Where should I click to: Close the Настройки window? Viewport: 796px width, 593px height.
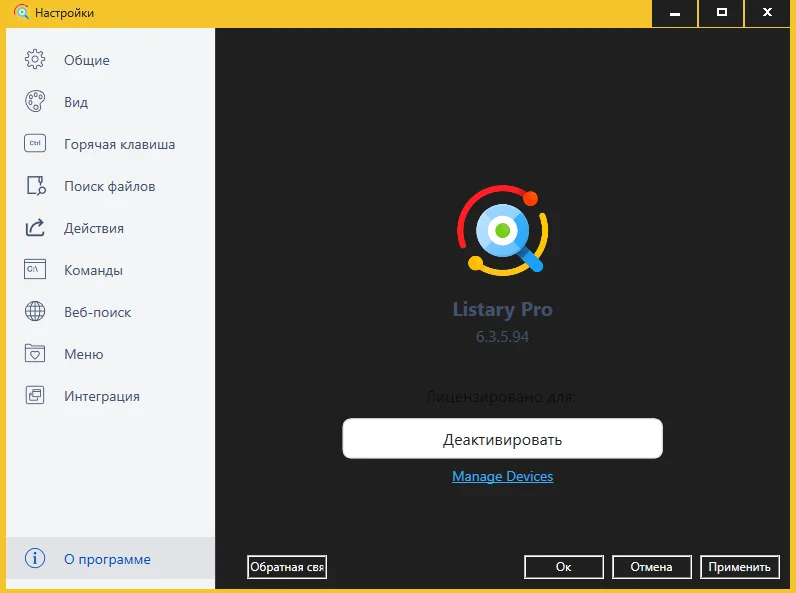tap(768, 13)
